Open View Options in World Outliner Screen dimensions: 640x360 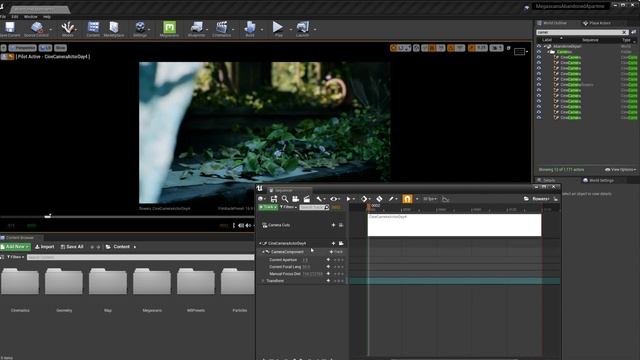[620, 169]
